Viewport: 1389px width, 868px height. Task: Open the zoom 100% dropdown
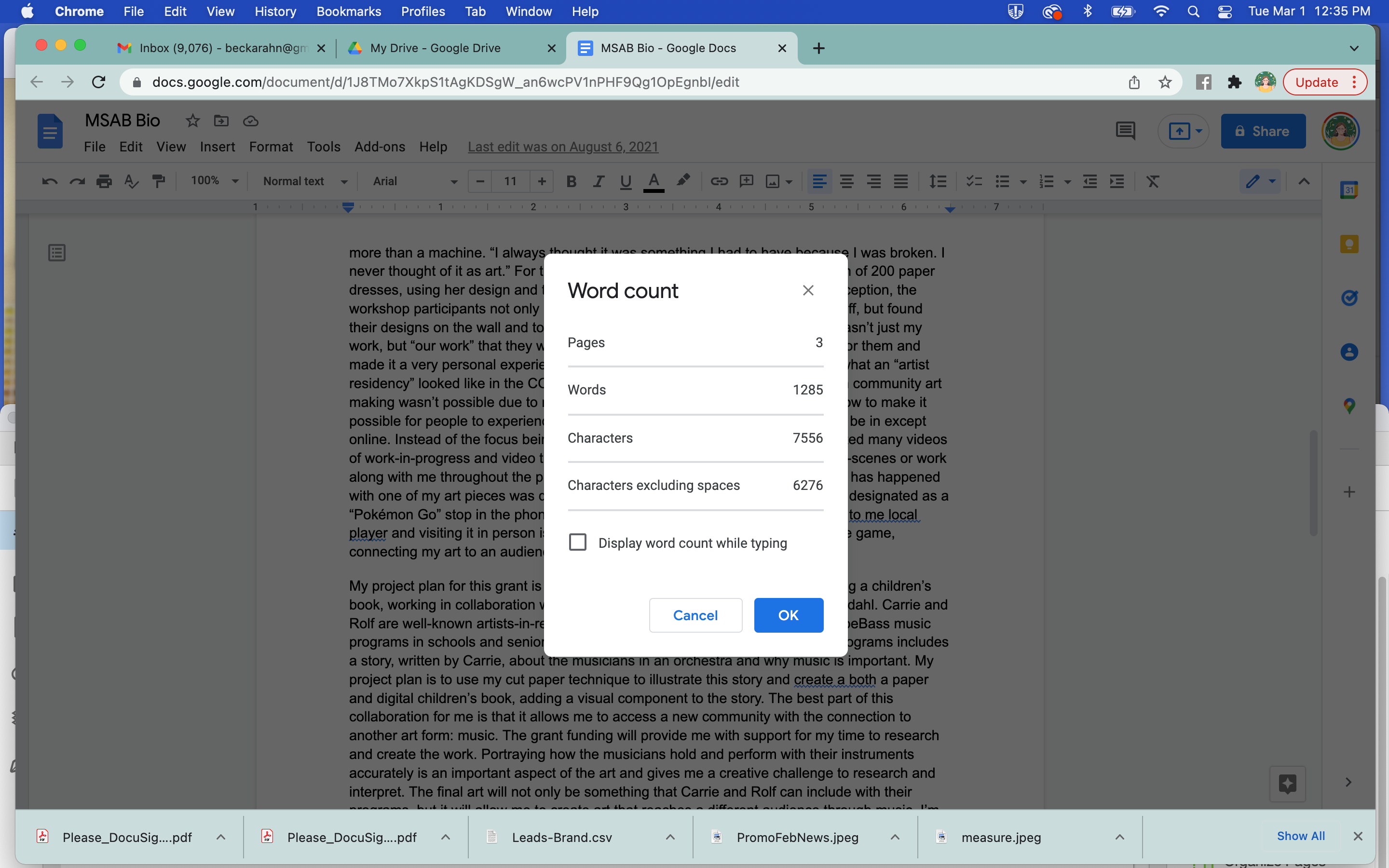[214, 181]
